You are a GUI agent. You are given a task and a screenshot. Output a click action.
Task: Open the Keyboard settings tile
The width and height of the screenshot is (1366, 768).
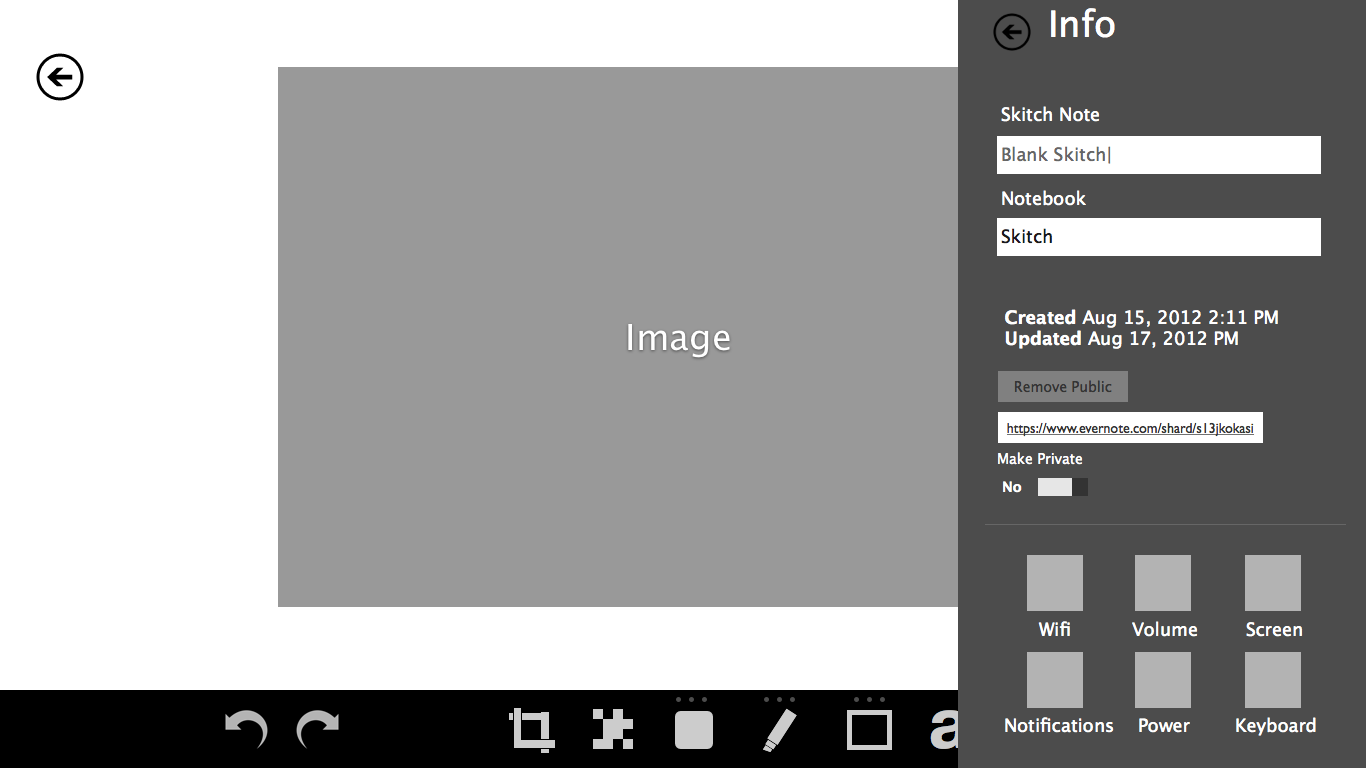(x=1272, y=680)
